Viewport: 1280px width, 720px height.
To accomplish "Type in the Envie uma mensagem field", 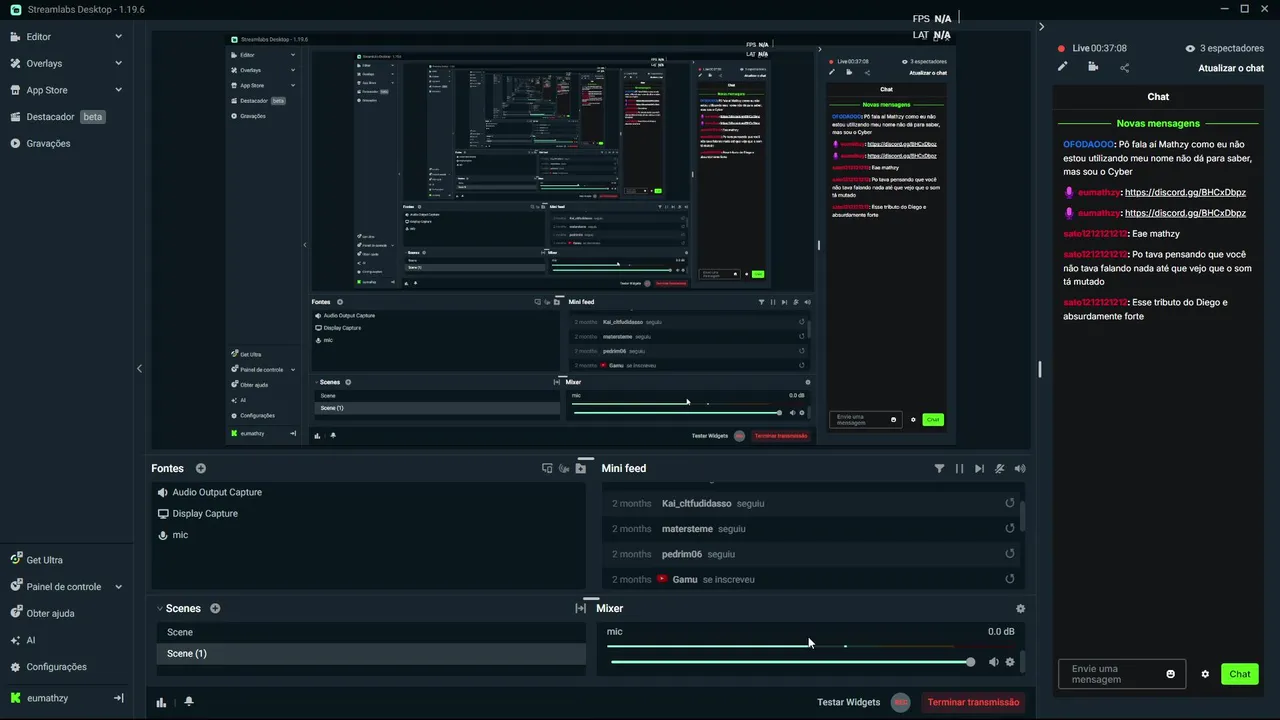I will (1110, 674).
